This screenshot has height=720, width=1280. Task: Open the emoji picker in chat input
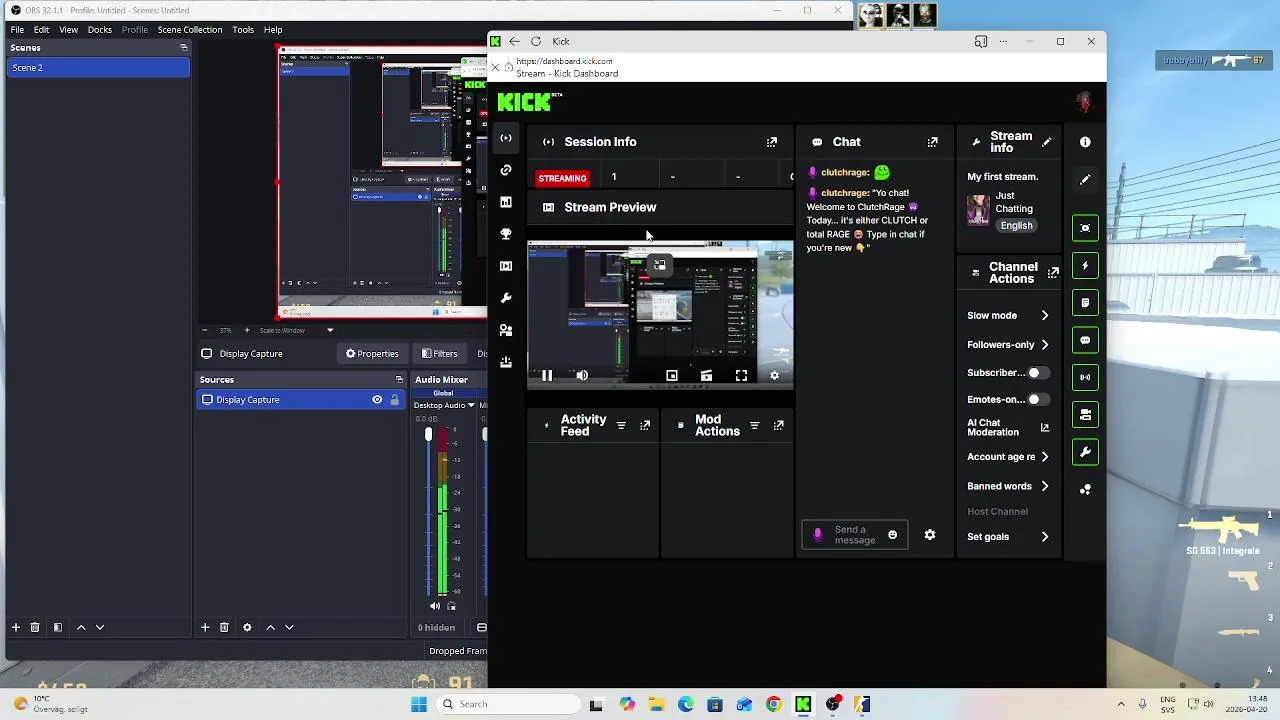(893, 535)
